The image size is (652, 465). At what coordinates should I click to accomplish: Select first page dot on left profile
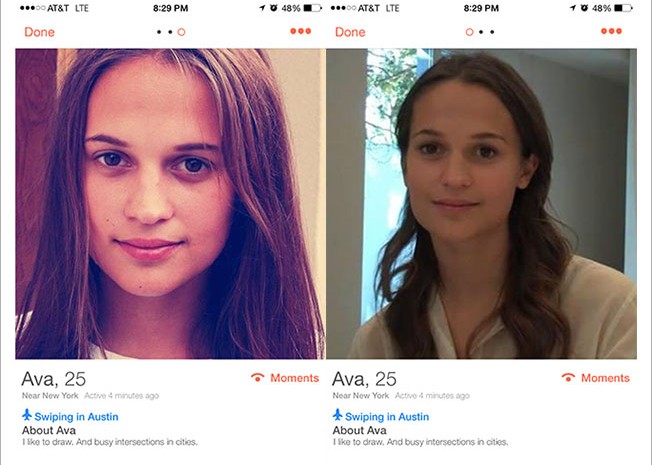tap(159, 32)
